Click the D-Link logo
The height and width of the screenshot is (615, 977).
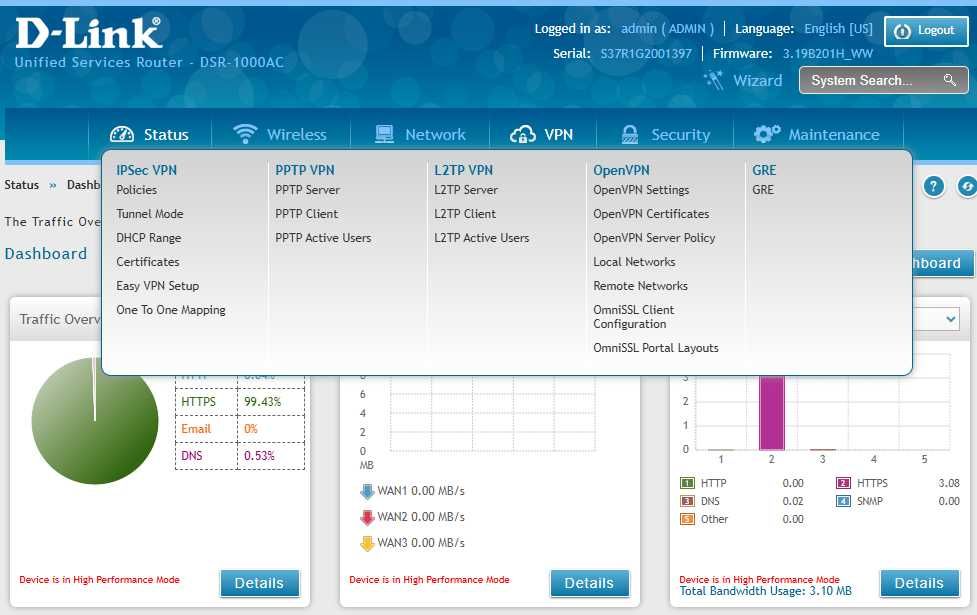point(88,33)
